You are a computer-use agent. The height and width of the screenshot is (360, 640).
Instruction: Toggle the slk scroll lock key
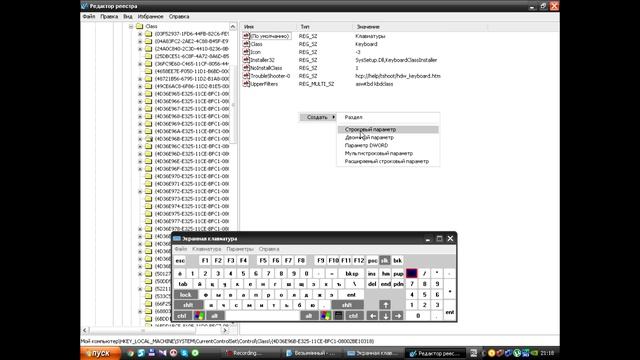pos(385,260)
